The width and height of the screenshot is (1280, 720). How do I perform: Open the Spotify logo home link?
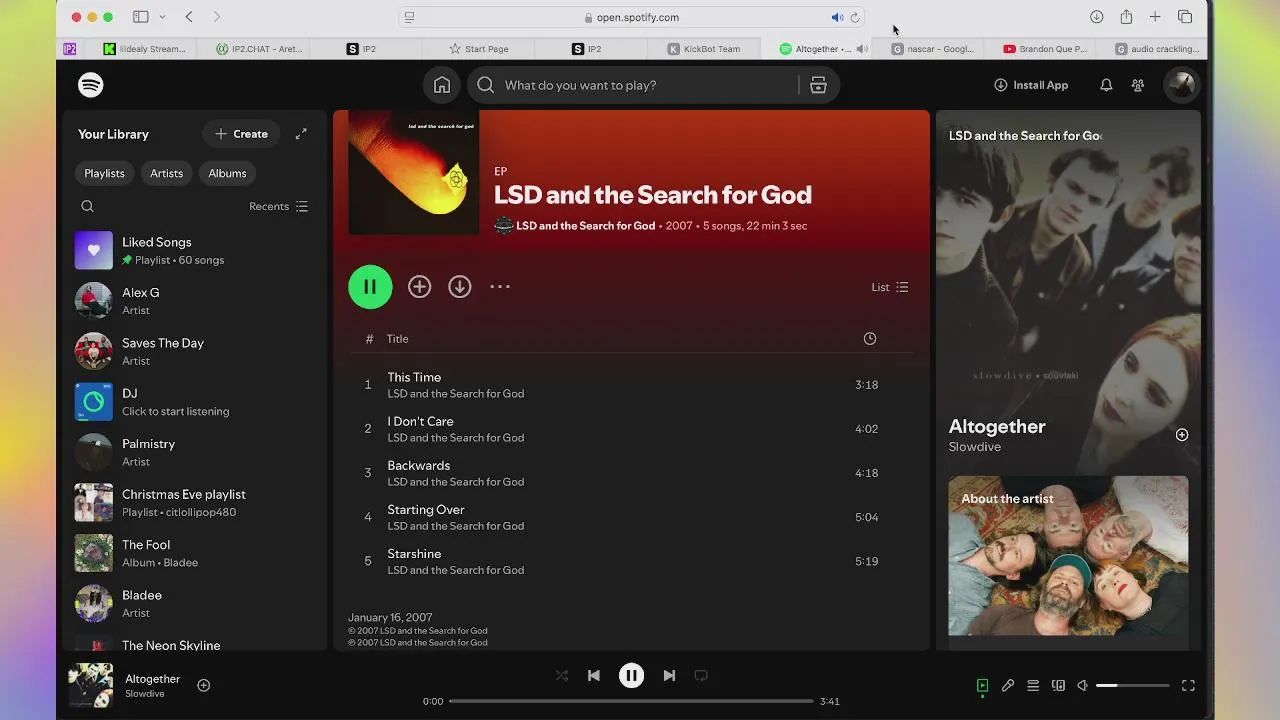[91, 85]
